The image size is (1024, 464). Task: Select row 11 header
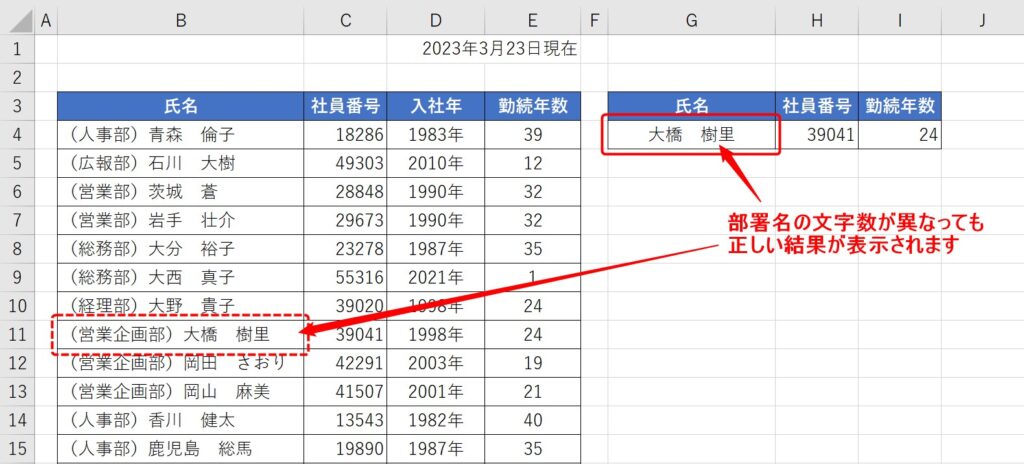point(17,334)
